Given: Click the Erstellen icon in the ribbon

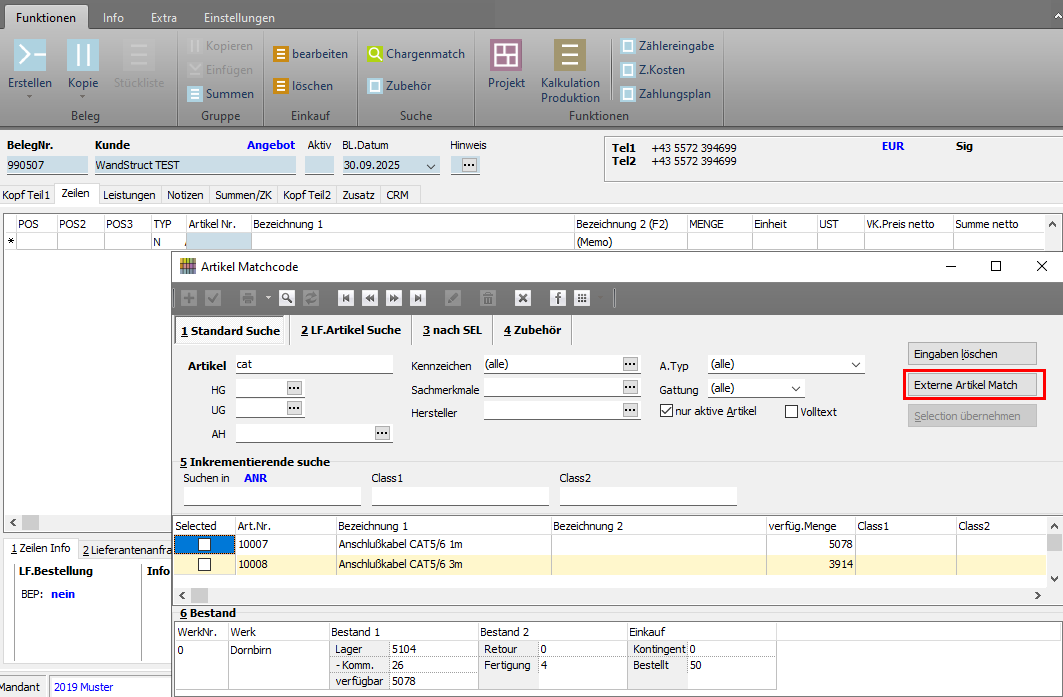Looking at the screenshot, I should 30,56.
